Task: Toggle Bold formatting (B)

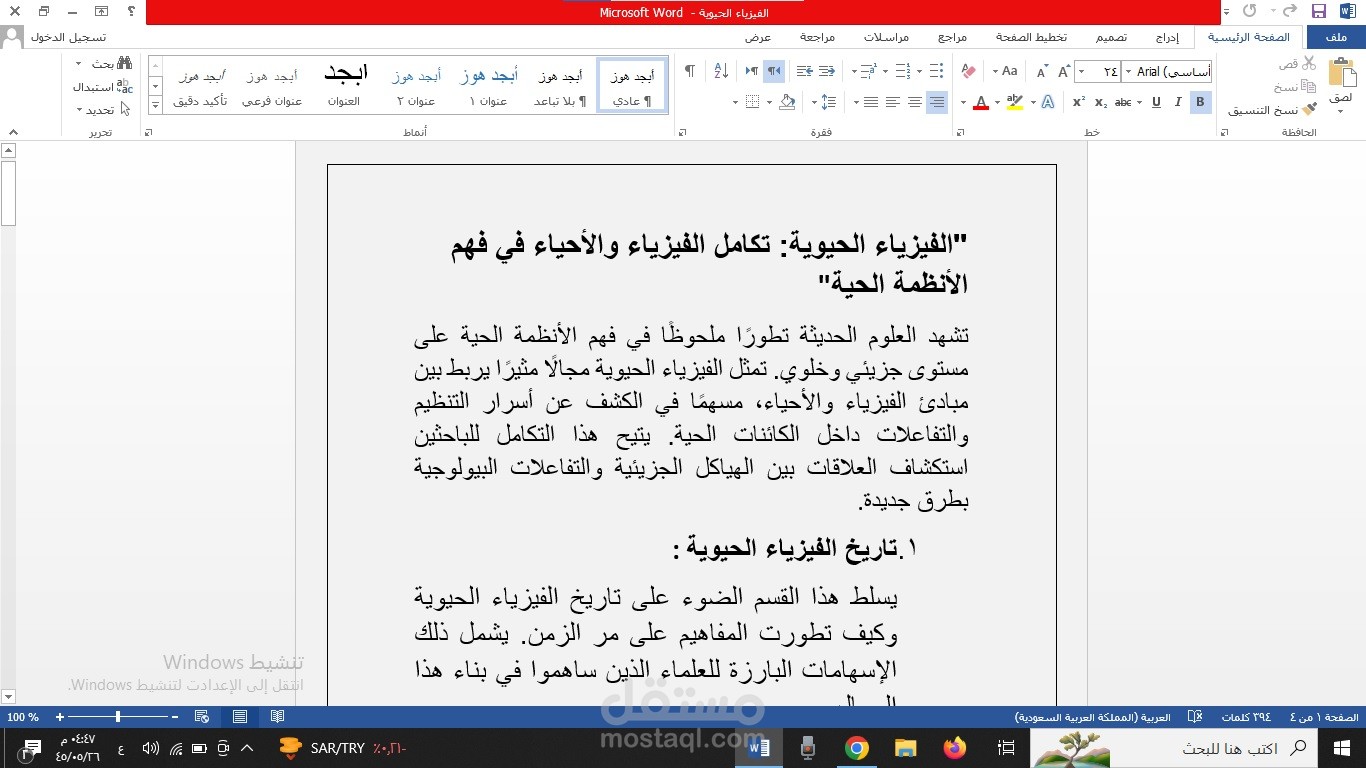Action: [1201, 102]
